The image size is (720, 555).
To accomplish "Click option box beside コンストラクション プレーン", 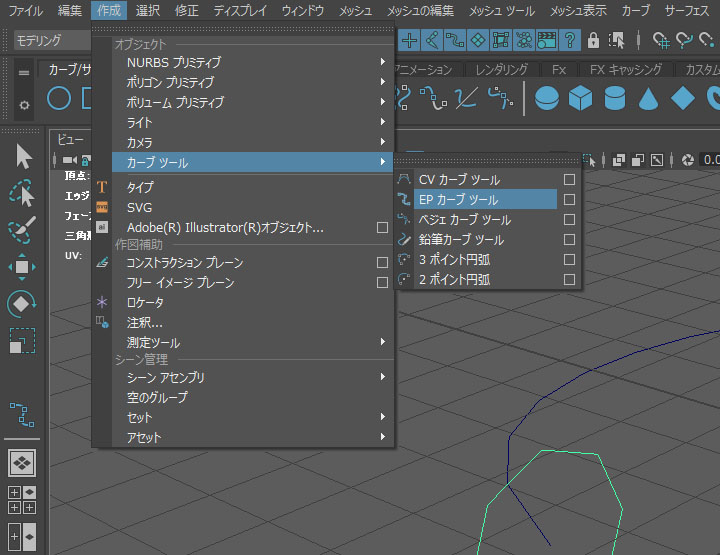I will click(382, 262).
